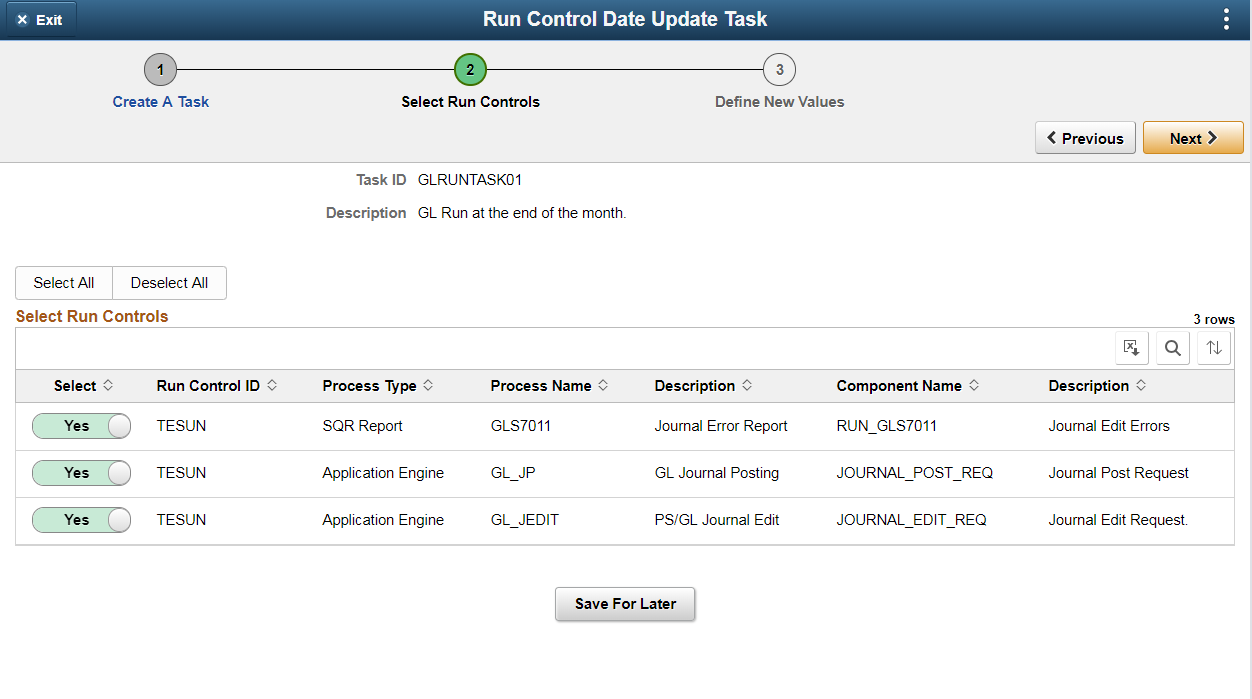1252x699 pixels.
Task: Sort by last Description column arrows
Action: 1141,386
